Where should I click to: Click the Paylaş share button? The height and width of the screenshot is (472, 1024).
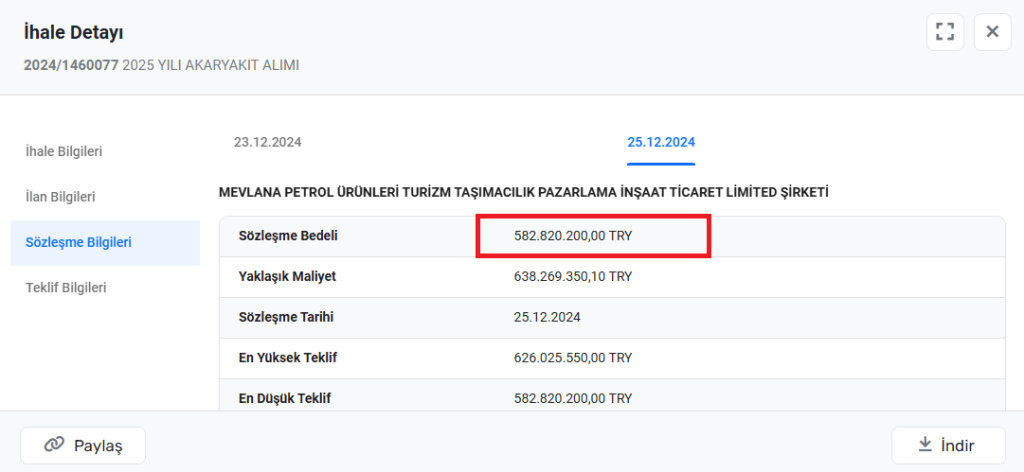click(x=83, y=446)
